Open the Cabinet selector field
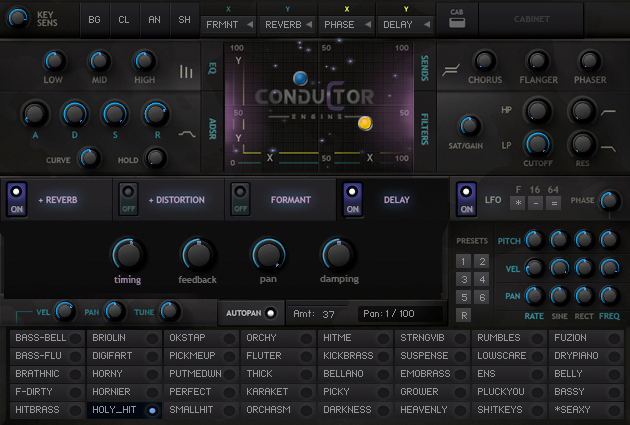The width and height of the screenshot is (630, 425). (531, 19)
